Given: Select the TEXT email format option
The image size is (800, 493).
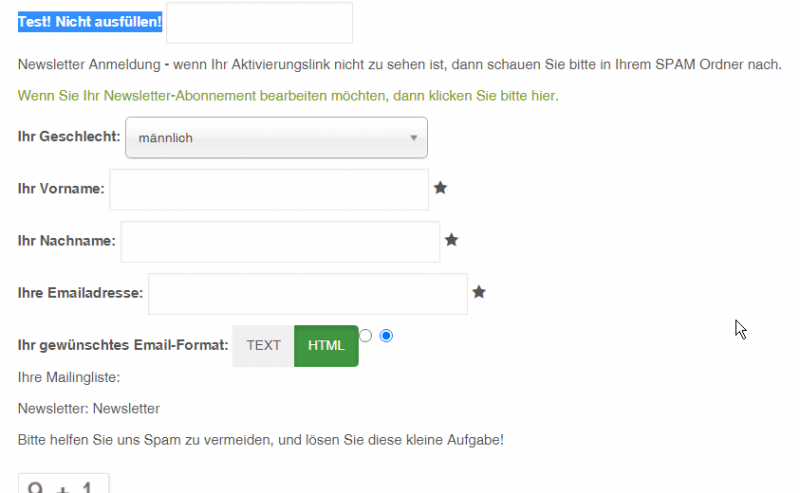Looking at the screenshot, I should pyautogui.click(x=263, y=346).
